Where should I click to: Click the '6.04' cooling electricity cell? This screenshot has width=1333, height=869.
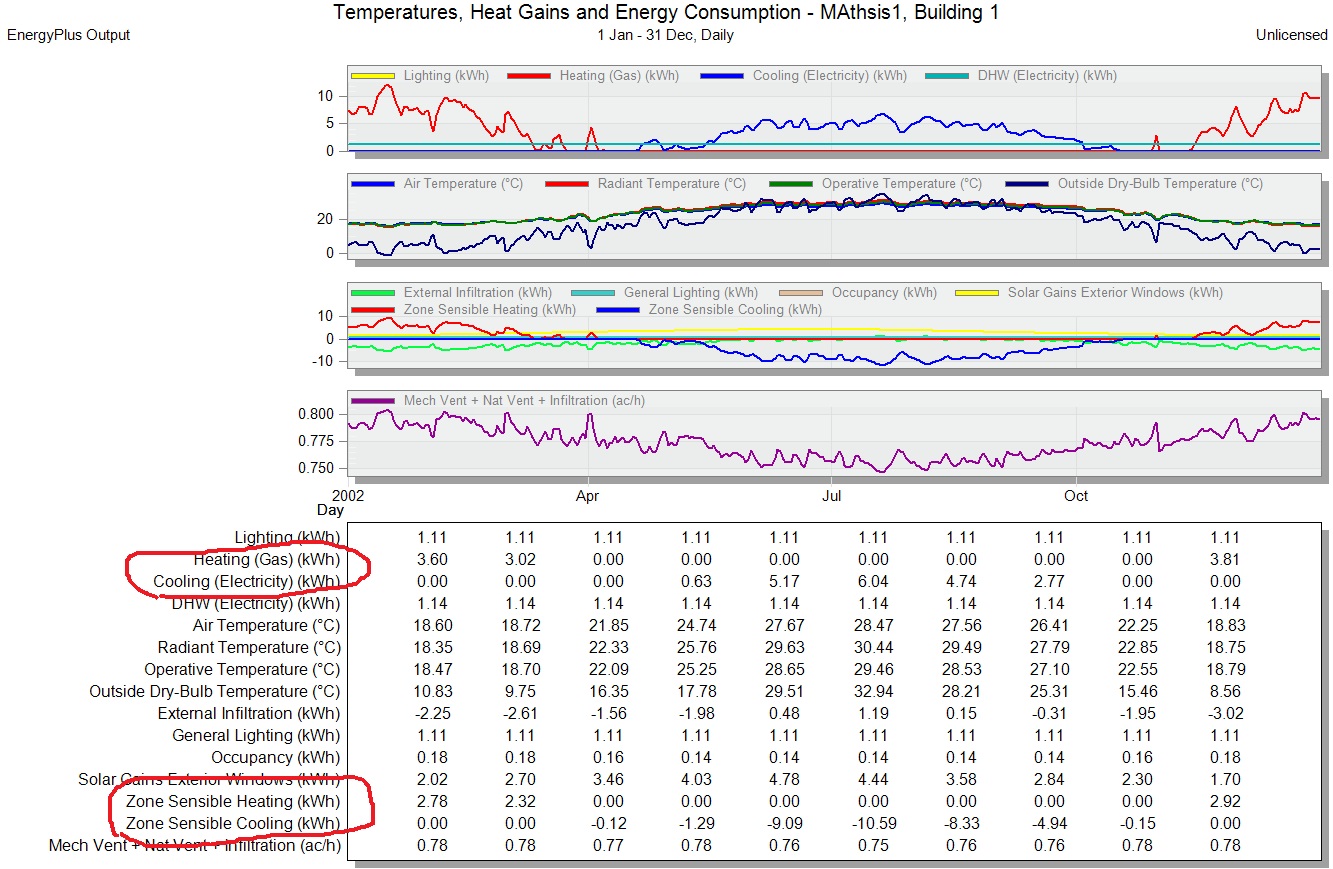click(x=873, y=582)
